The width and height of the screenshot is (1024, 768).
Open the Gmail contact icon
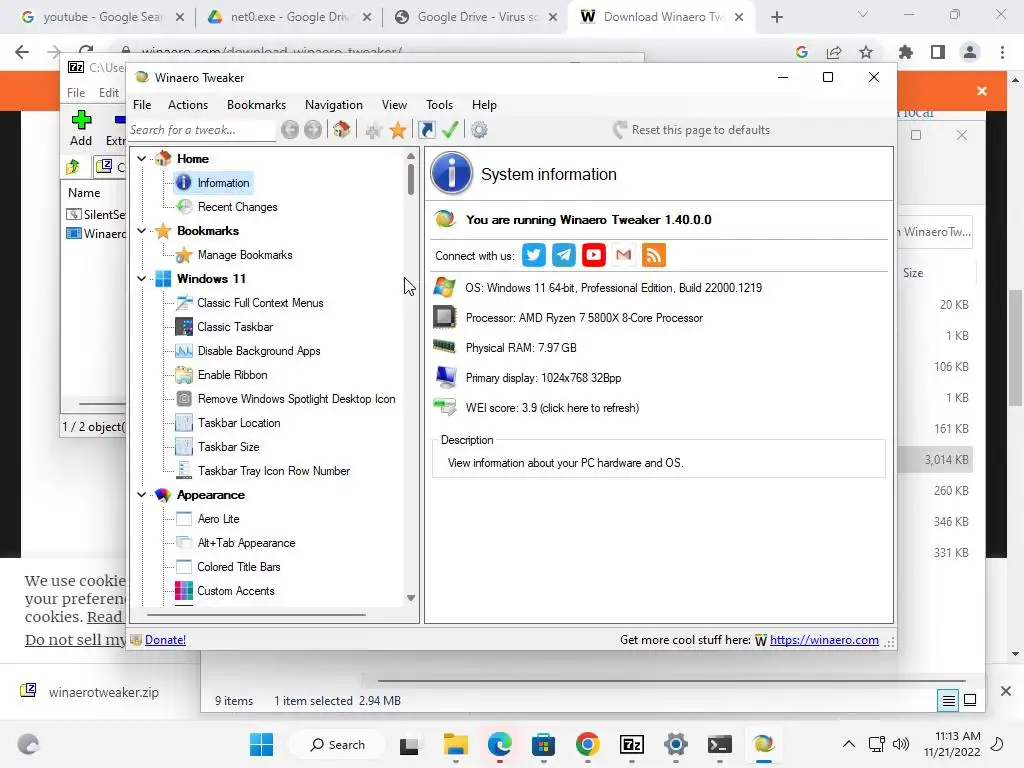[x=624, y=255]
